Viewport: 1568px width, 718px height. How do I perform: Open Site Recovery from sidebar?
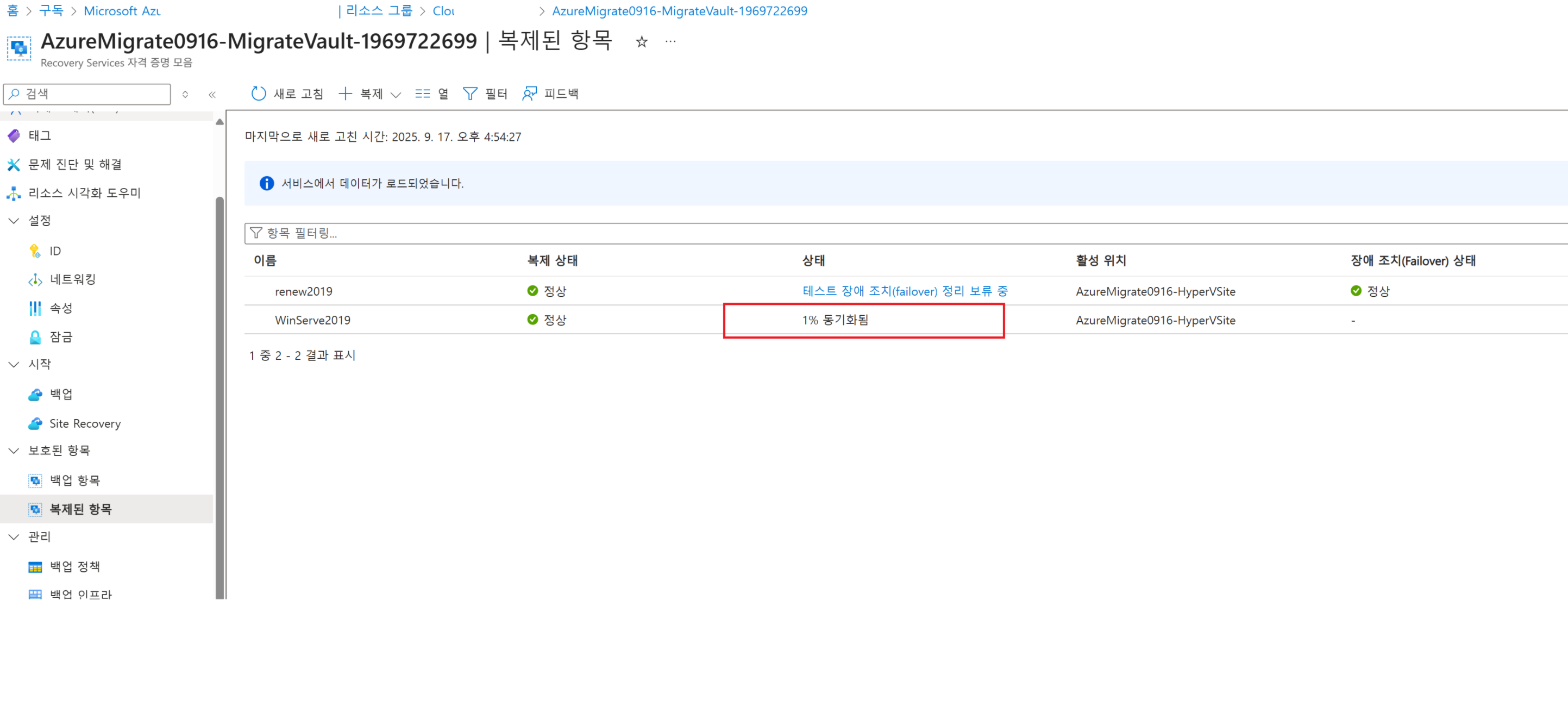[85, 423]
